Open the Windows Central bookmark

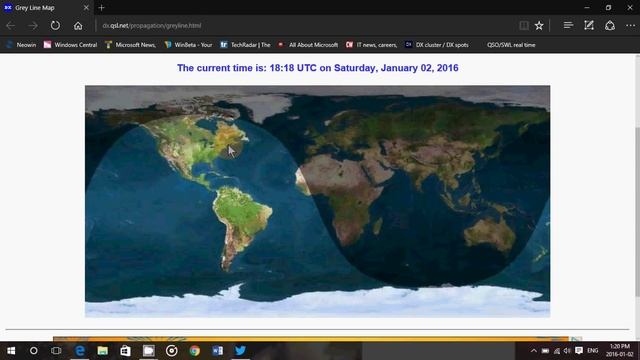point(71,45)
